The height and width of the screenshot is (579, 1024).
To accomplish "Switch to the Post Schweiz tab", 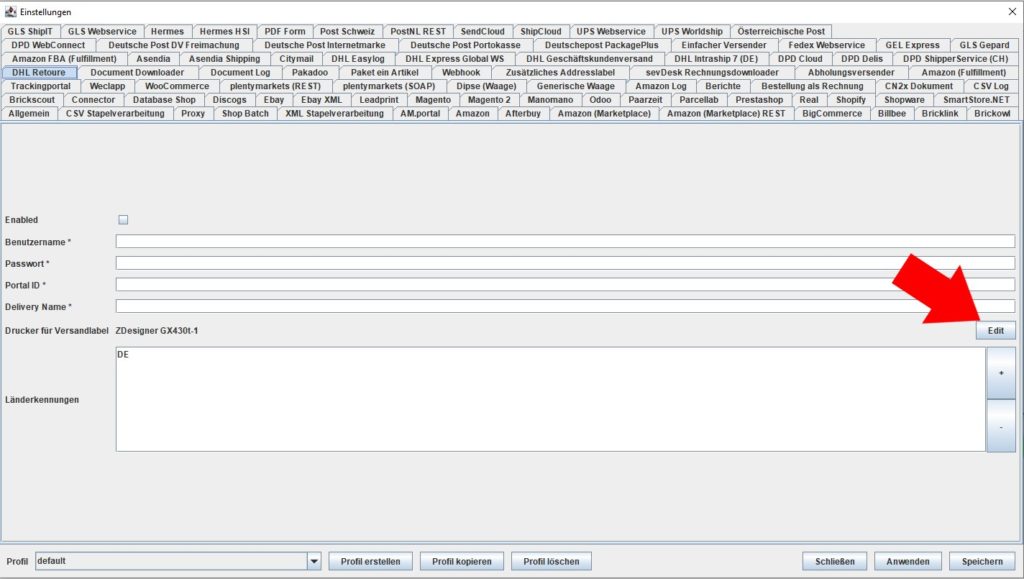I will pyautogui.click(x=347, y=31).
